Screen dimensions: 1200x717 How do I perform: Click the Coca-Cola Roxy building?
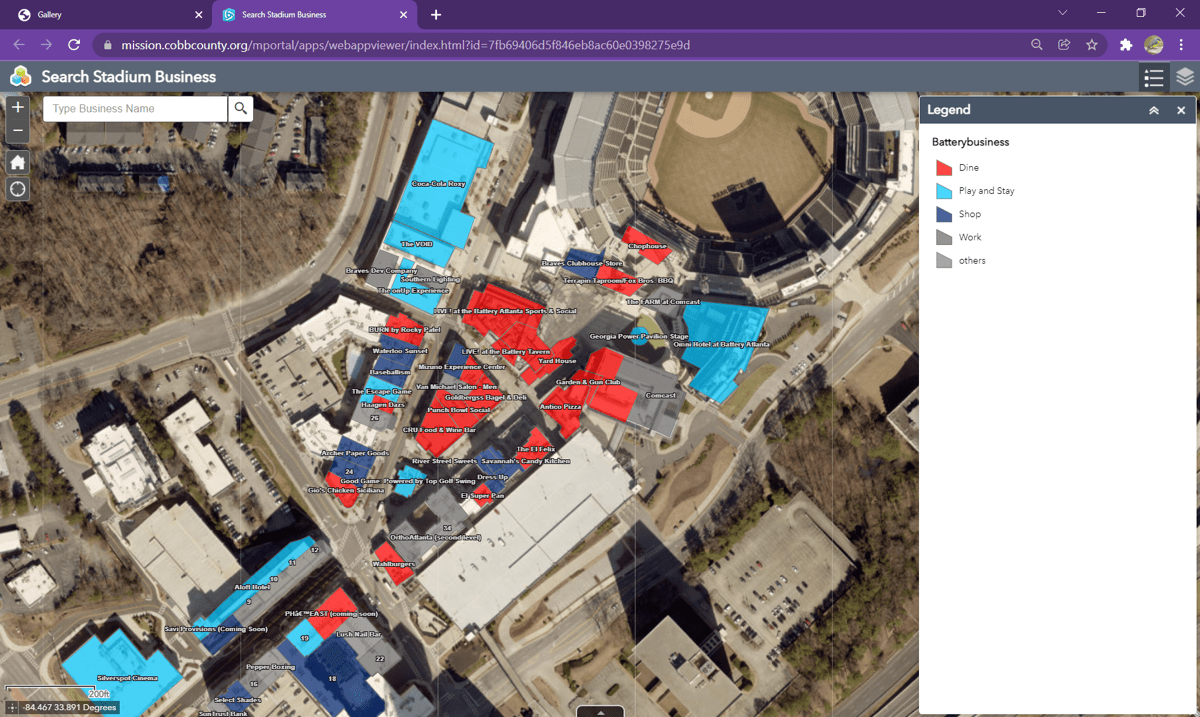[438, 184]
